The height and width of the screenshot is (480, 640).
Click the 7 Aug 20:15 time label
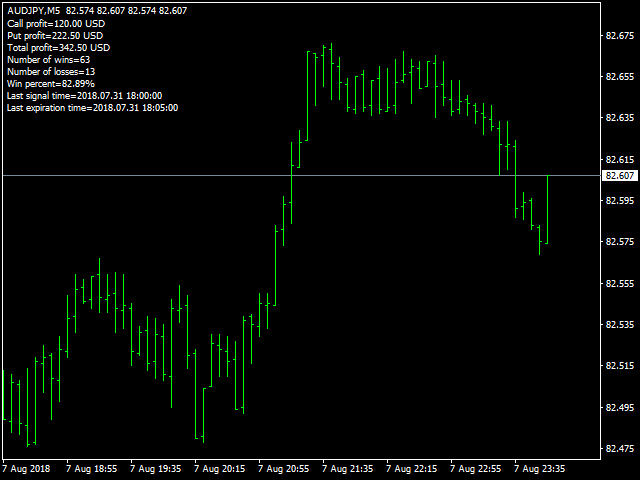click(x=220, y=469)
